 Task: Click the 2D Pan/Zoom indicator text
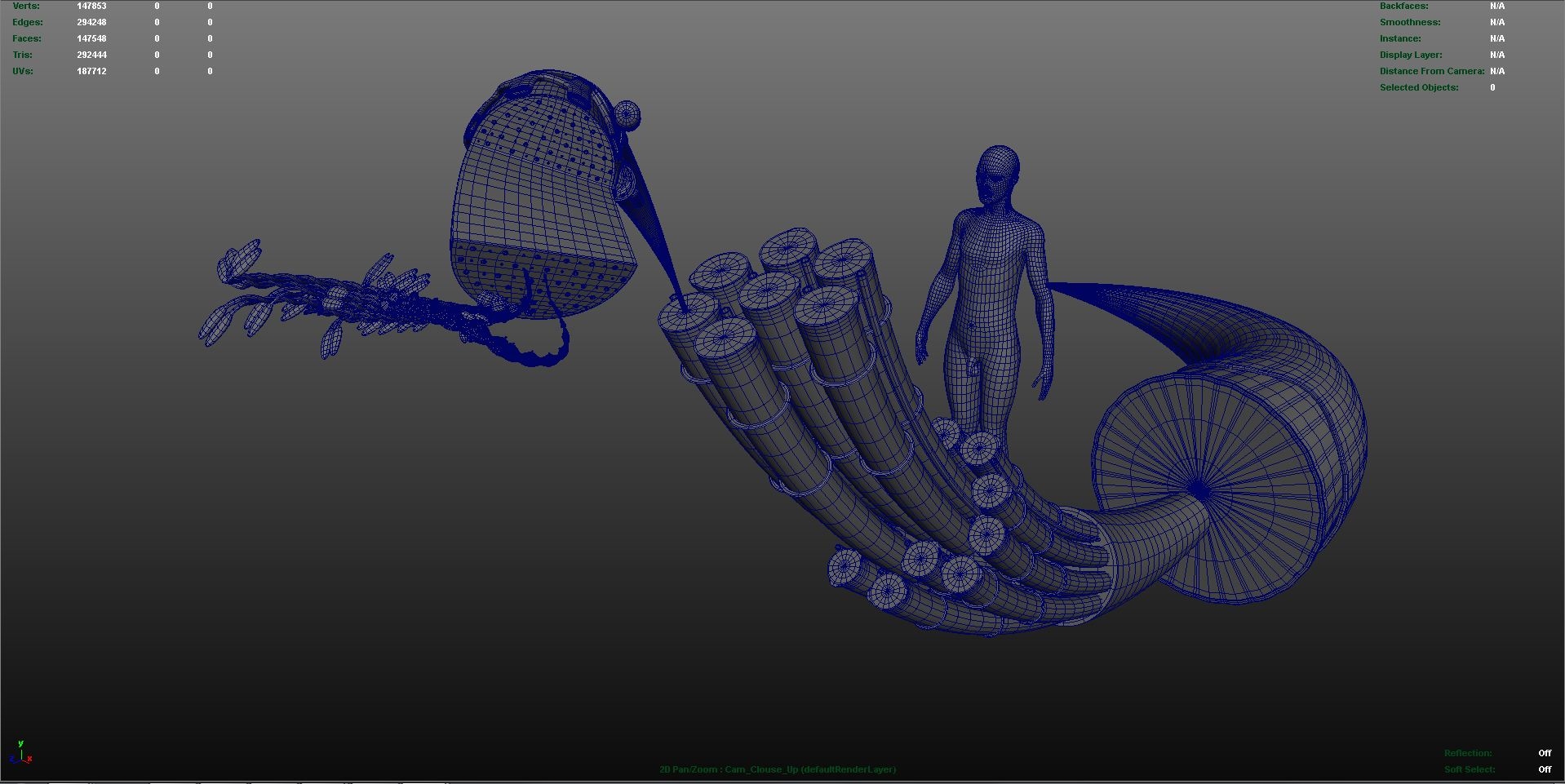point(688,768)
